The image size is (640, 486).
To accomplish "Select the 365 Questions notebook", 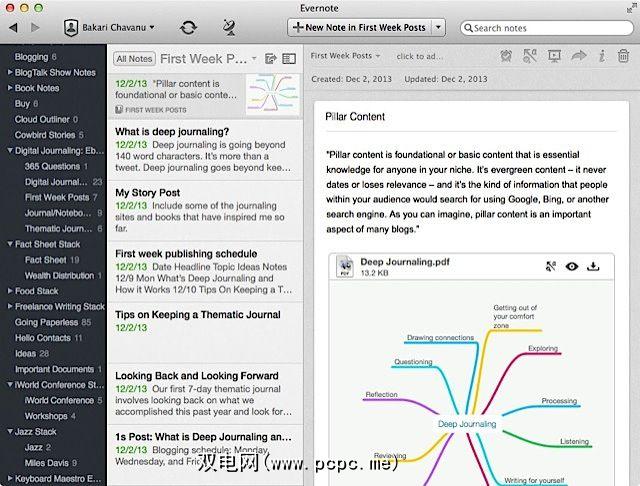I will pyautogui.click(x=56, y=166).
